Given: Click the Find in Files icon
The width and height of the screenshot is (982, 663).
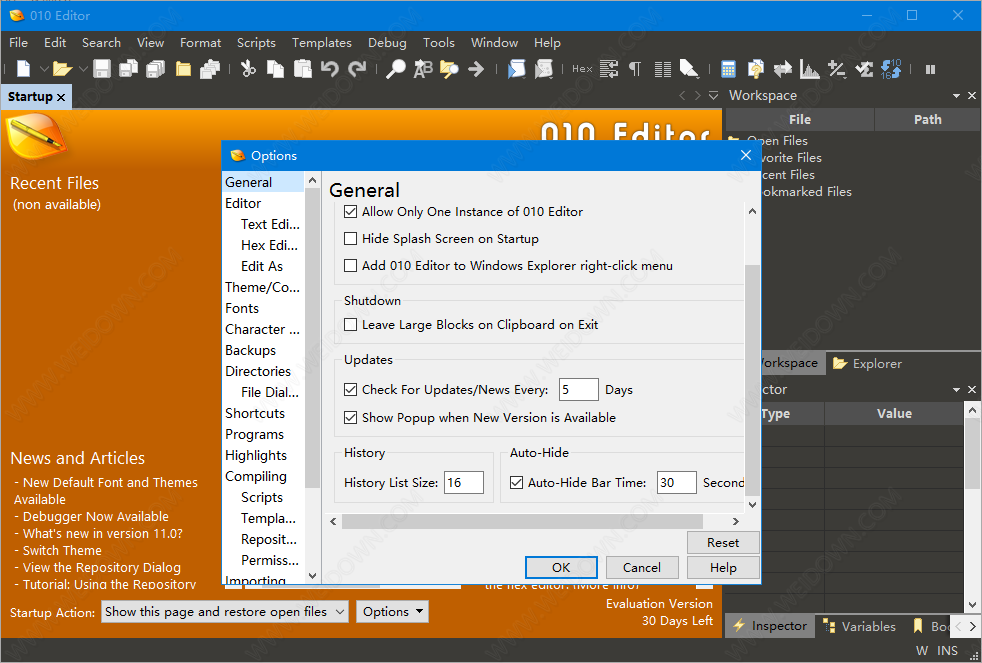Looking at the screenshot, I should [449, 69].
